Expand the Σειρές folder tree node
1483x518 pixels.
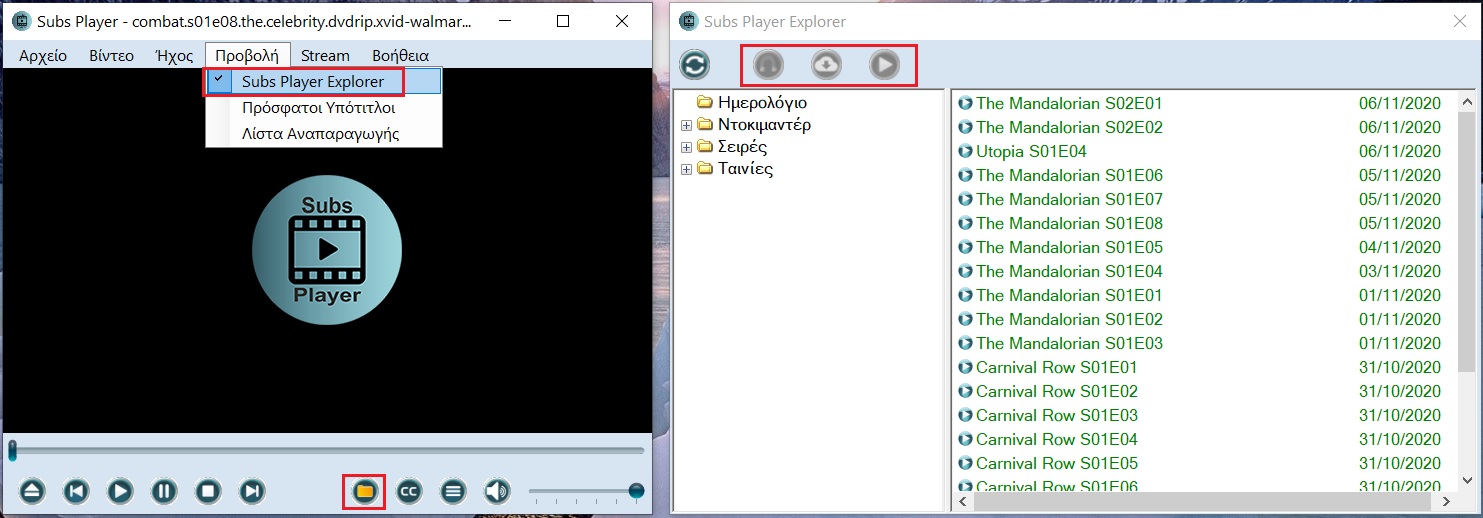pos(687,147)
